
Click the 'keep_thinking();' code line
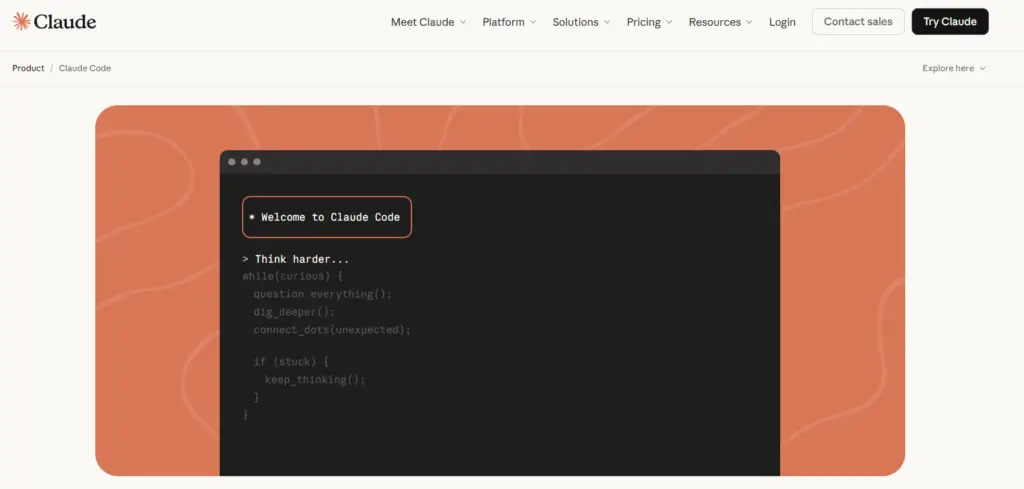click(x=315, y=379)
